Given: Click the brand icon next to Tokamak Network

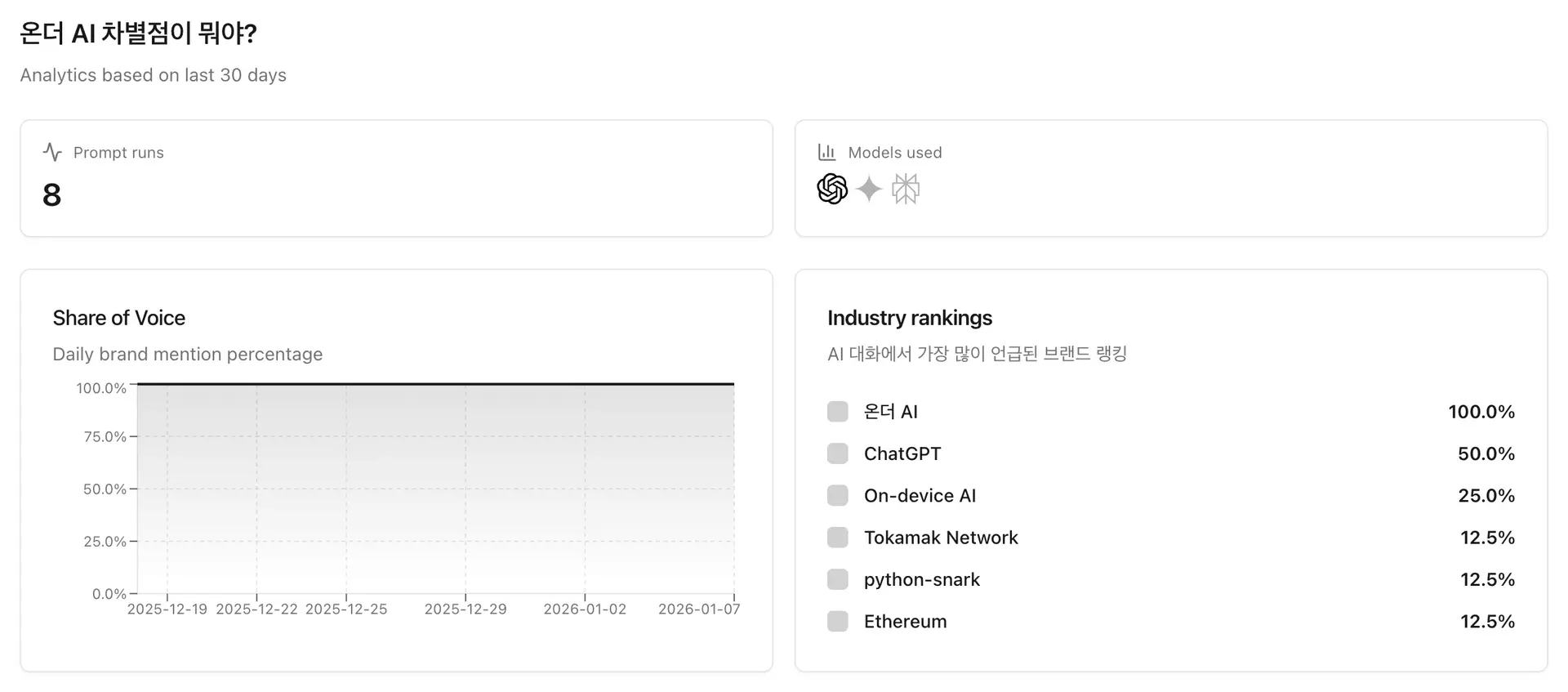Looking at the screenshot, I should (x=838, y=538).
